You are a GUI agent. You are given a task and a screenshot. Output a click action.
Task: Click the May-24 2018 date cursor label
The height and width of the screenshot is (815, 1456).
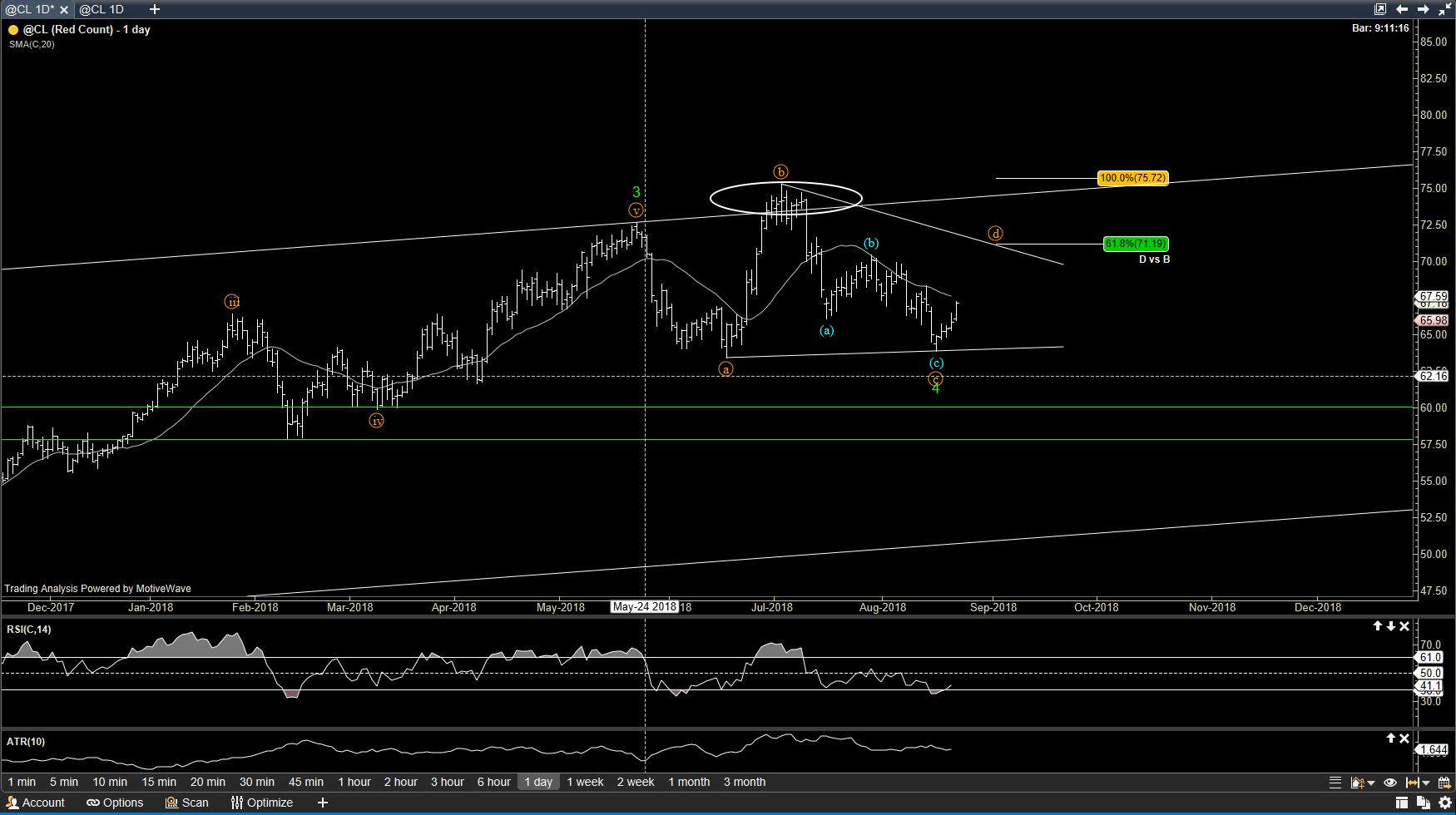(645, 606)
